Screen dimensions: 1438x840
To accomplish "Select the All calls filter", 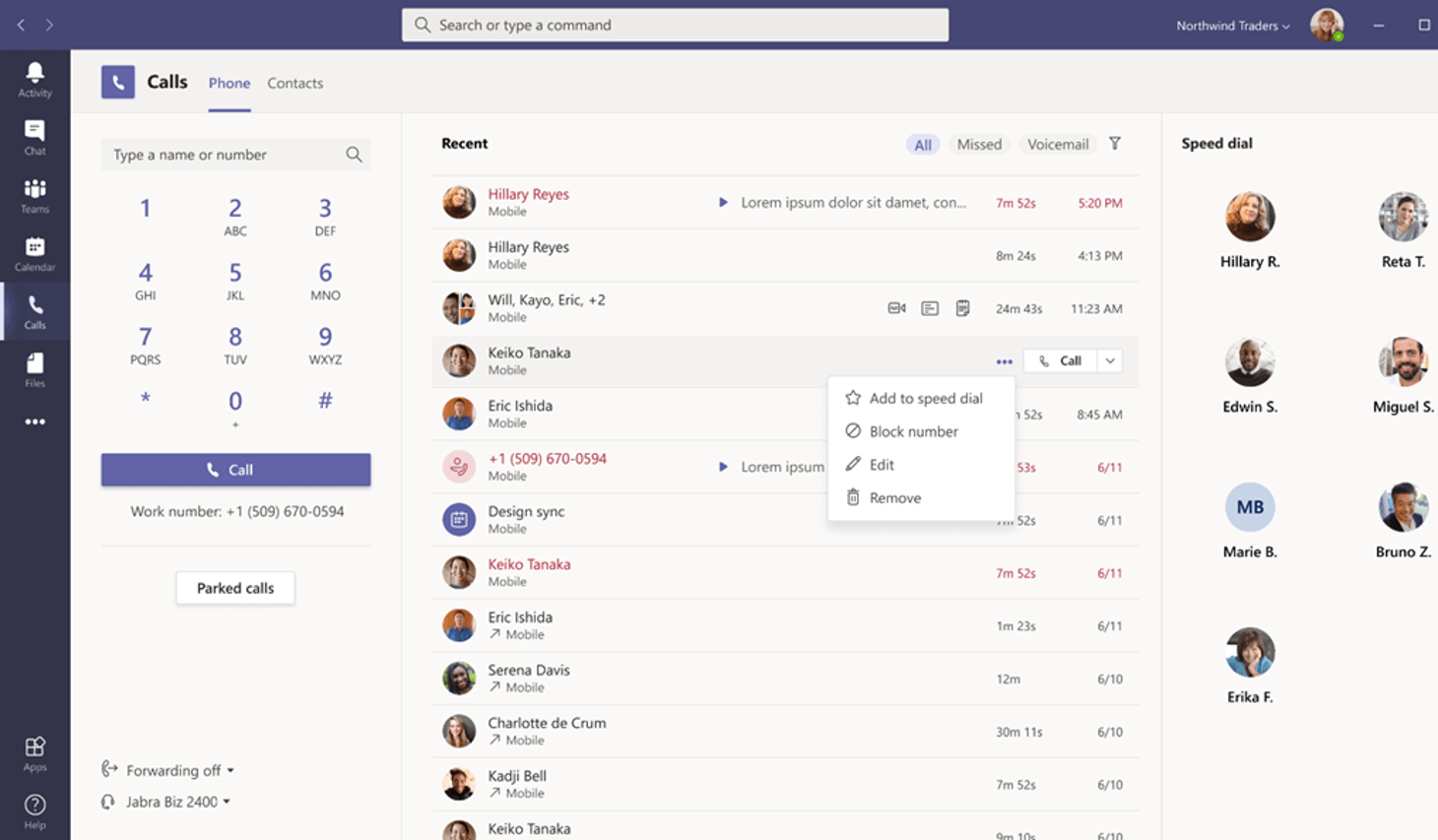I will point(923,145).
